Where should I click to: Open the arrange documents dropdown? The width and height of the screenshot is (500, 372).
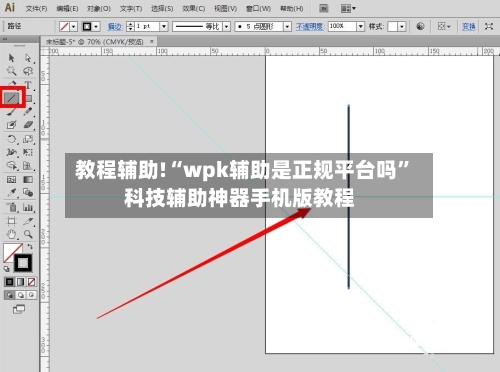(348, 8)
